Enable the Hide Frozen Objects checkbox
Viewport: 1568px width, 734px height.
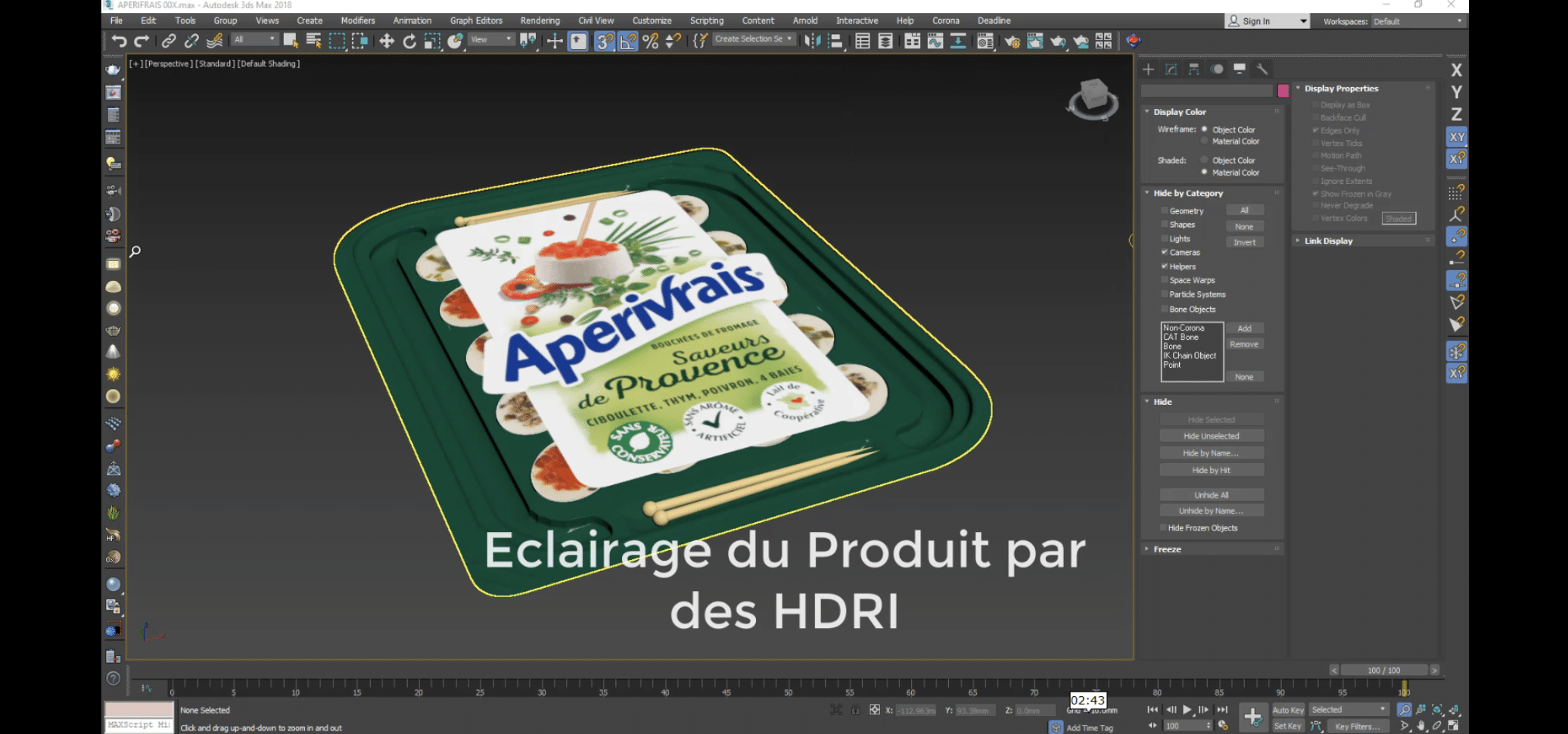coord(1164,528)
